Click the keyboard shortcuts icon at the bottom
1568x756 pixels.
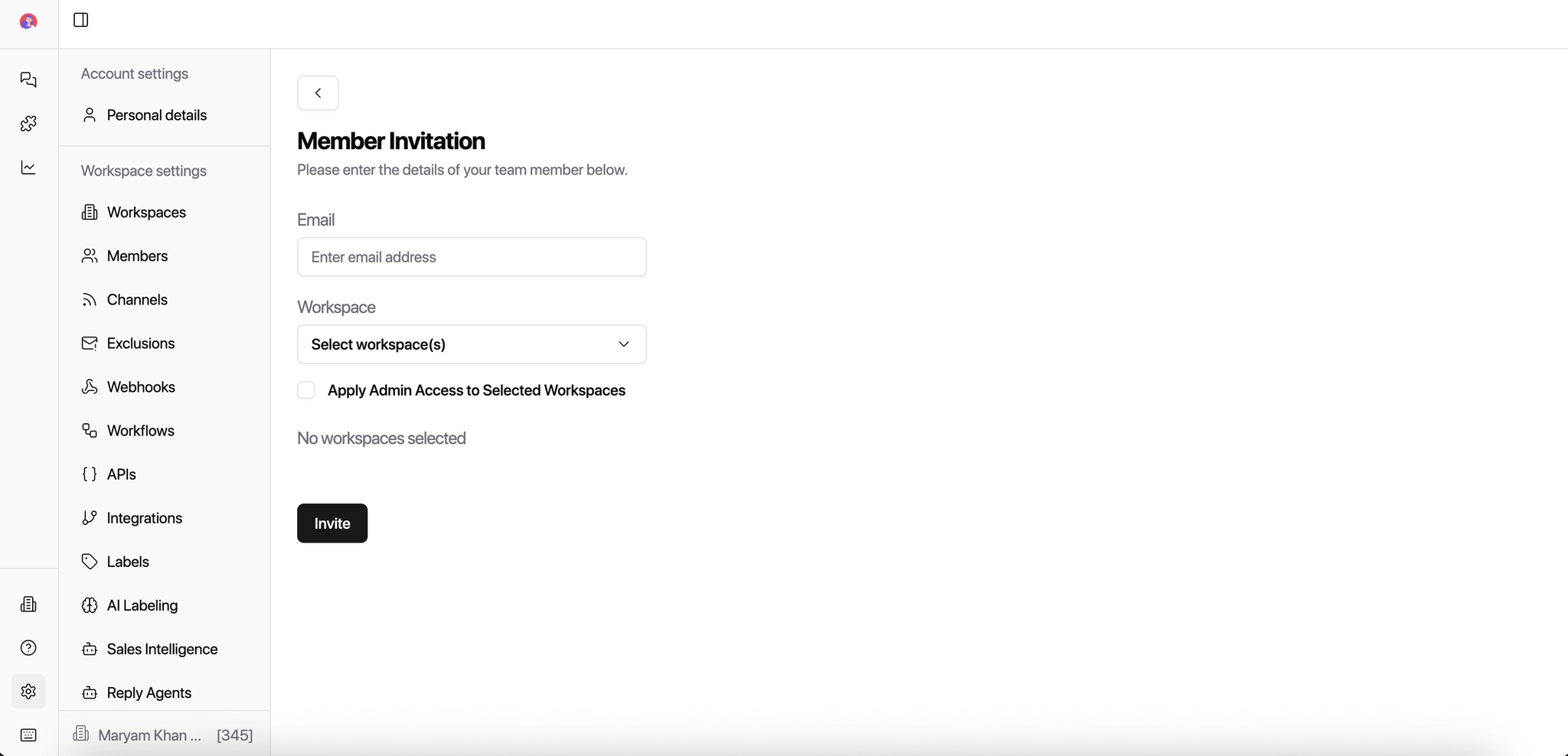coord(28,735)
